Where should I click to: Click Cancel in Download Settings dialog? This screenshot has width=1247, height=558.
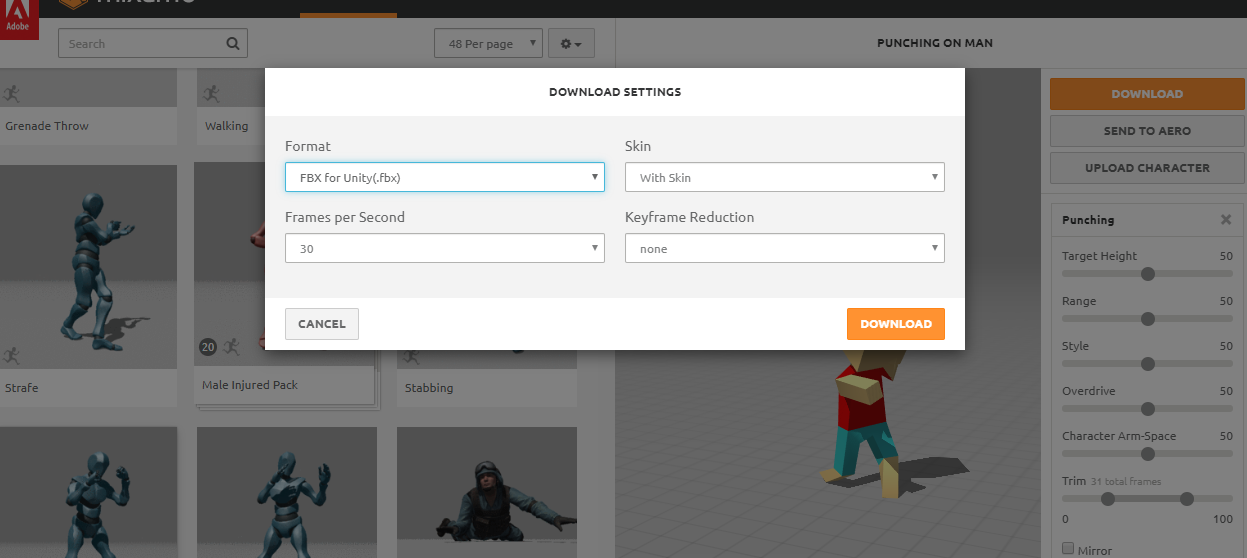tap(322, 324)
